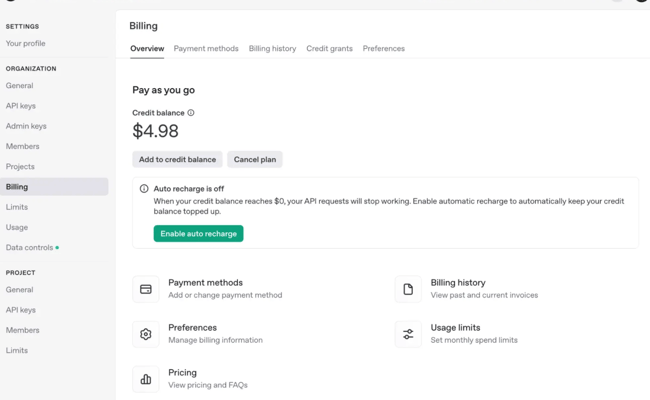The width and height of the screenshot is (650, 400).
Task: Click the Credit balance label
Action: pos(158,113)
